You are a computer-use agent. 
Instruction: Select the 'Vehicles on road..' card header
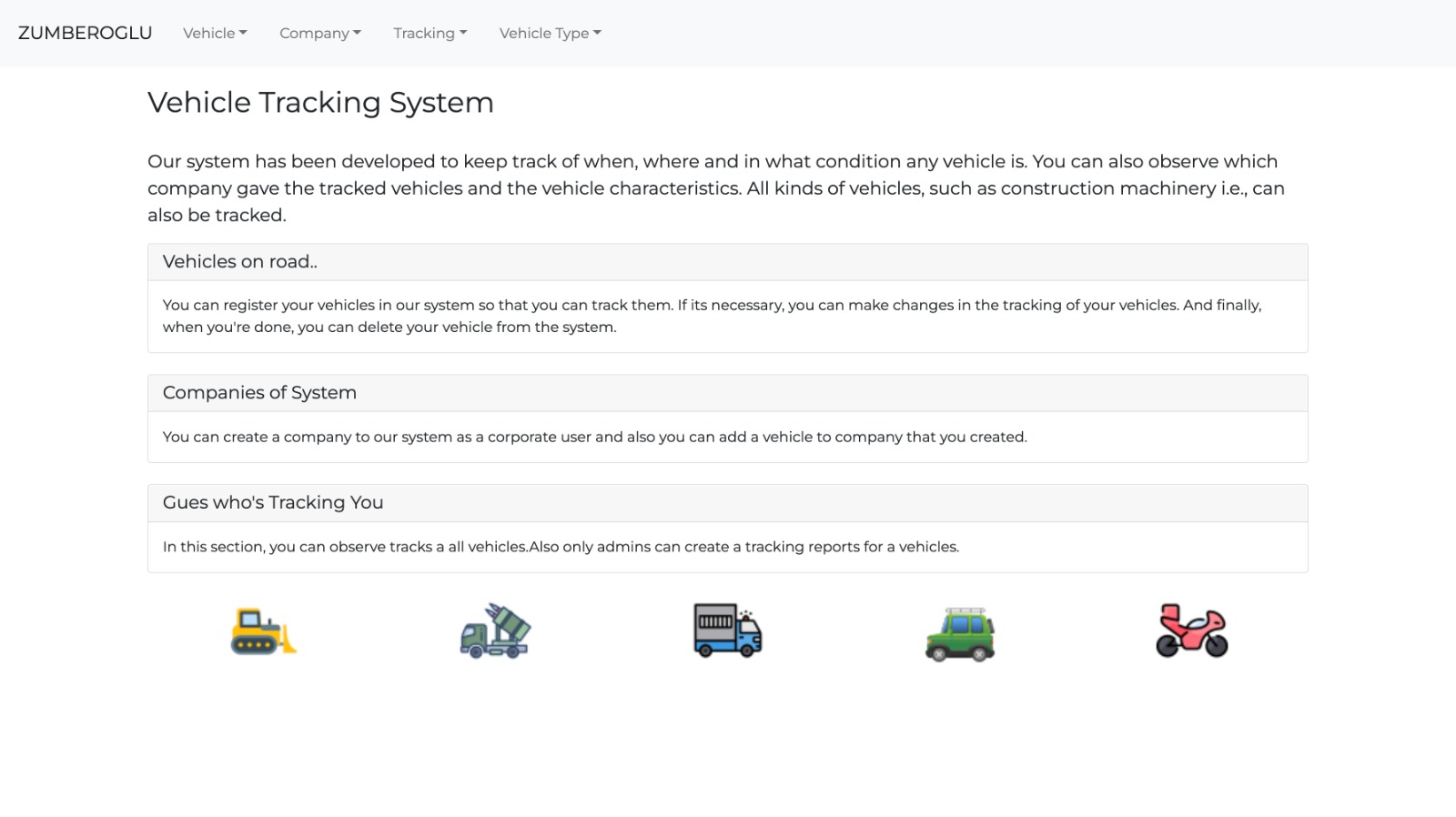tap(728, 262)
